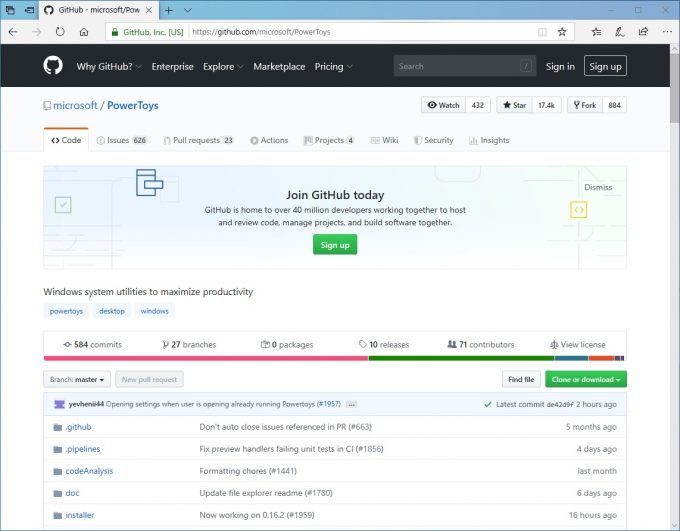Go back with browser back arrow
The image size is (680, 531).
coord(13,32)
